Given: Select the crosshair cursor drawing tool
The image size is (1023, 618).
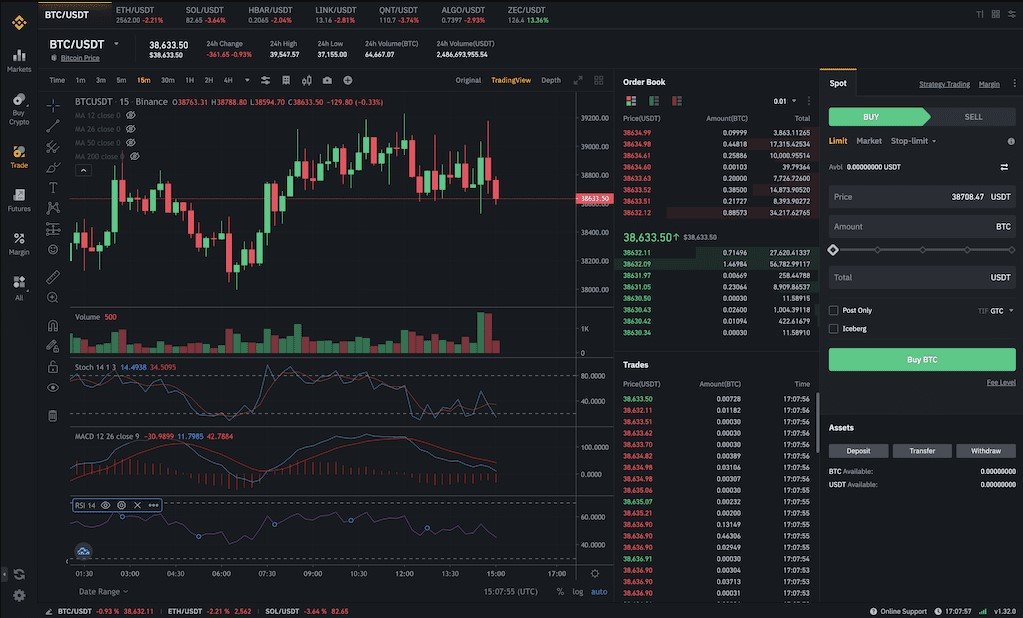Looking at the screenshot, I should tap(53, 102).
